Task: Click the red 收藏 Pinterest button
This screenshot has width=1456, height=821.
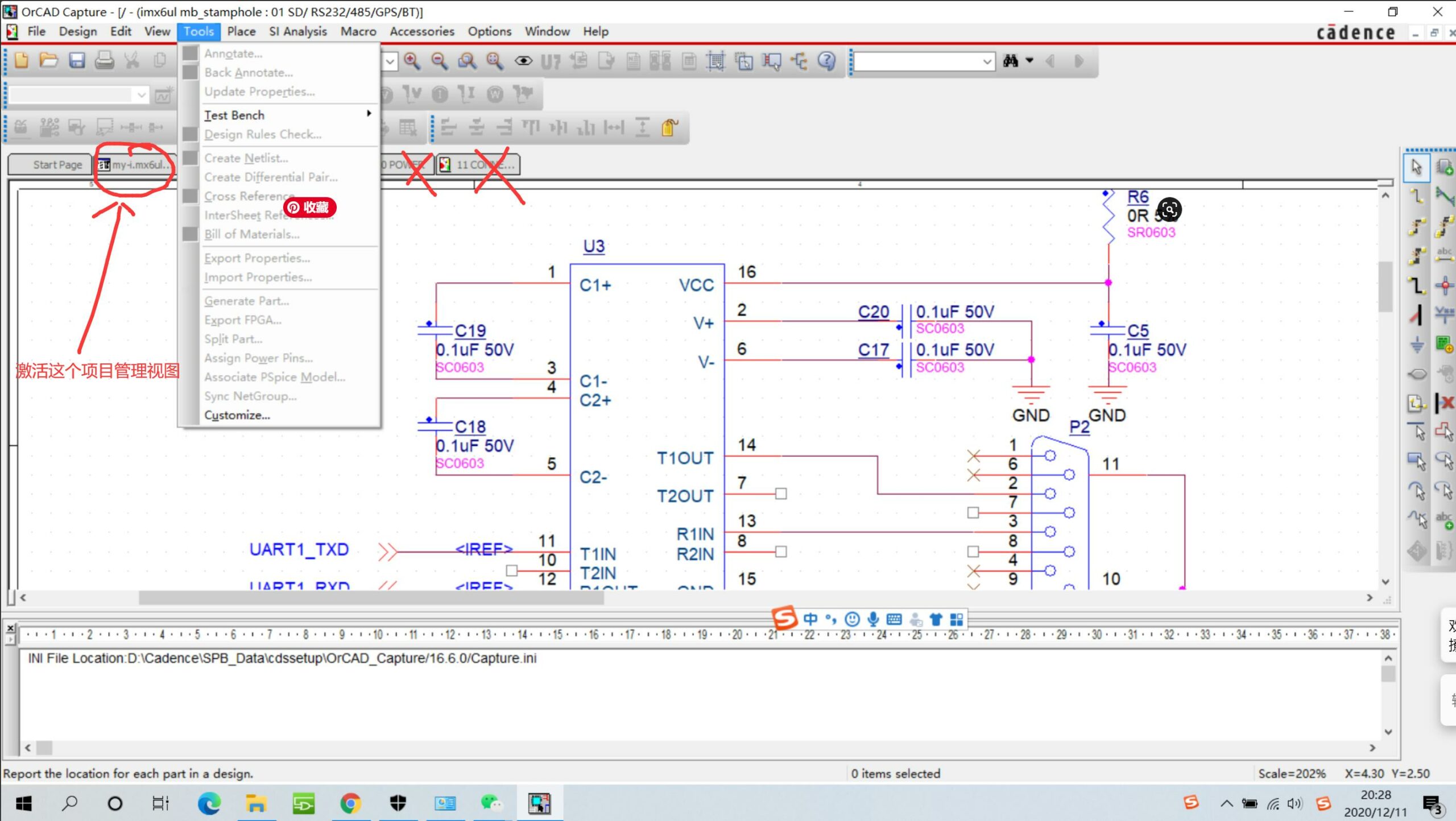Action: coord(309,208)
